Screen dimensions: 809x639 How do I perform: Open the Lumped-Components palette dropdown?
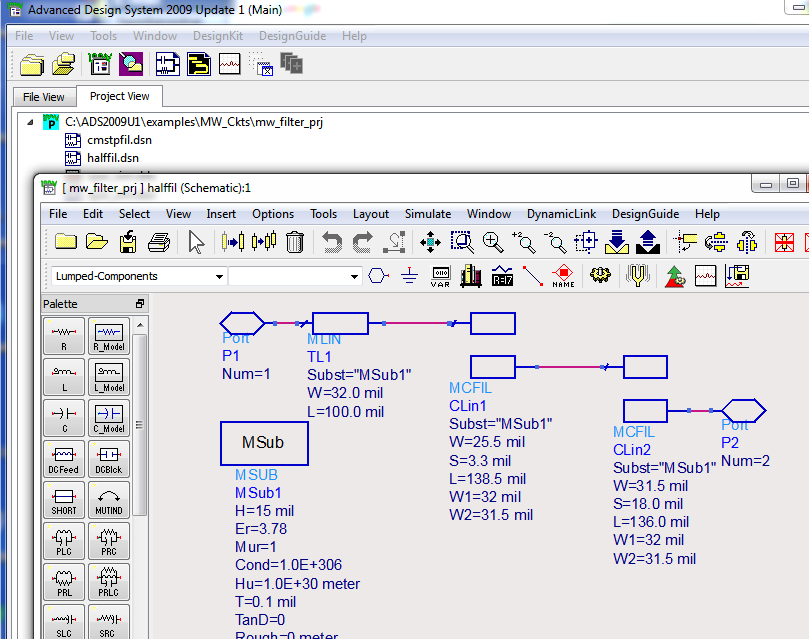pyautogui.click(x=219, y=276)
